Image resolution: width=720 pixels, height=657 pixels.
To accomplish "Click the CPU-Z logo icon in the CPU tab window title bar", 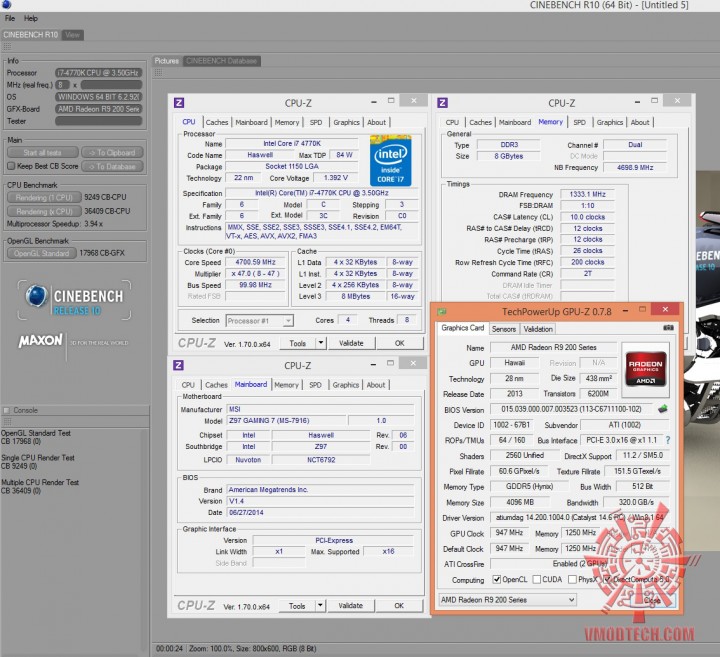I will [179, 103].
